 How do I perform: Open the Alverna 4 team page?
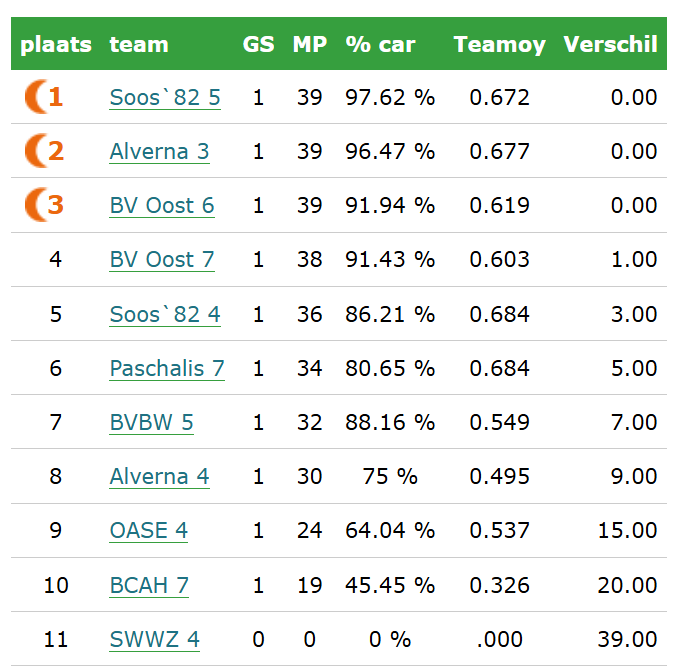[159, 477]
